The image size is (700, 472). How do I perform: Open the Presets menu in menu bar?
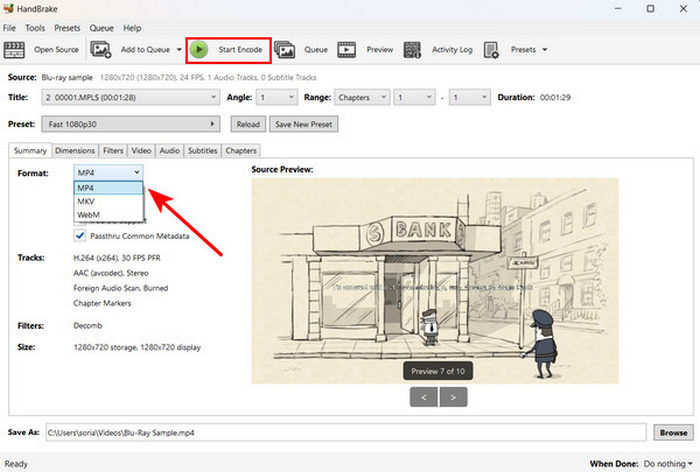pos(67,28)
